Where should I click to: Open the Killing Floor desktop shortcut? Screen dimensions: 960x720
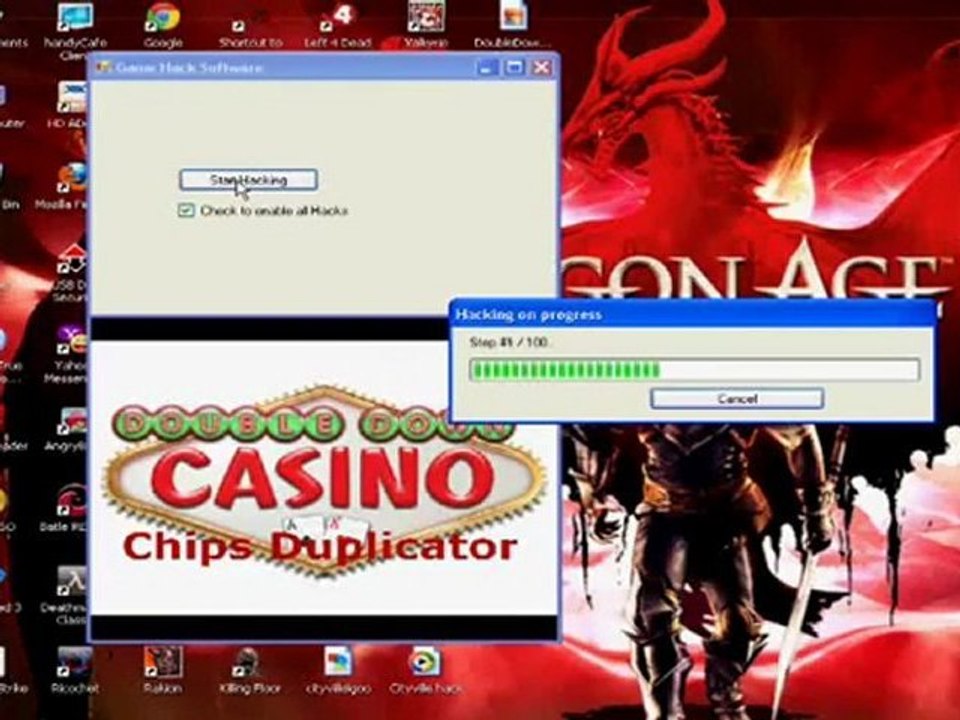[x=250, y=671]
